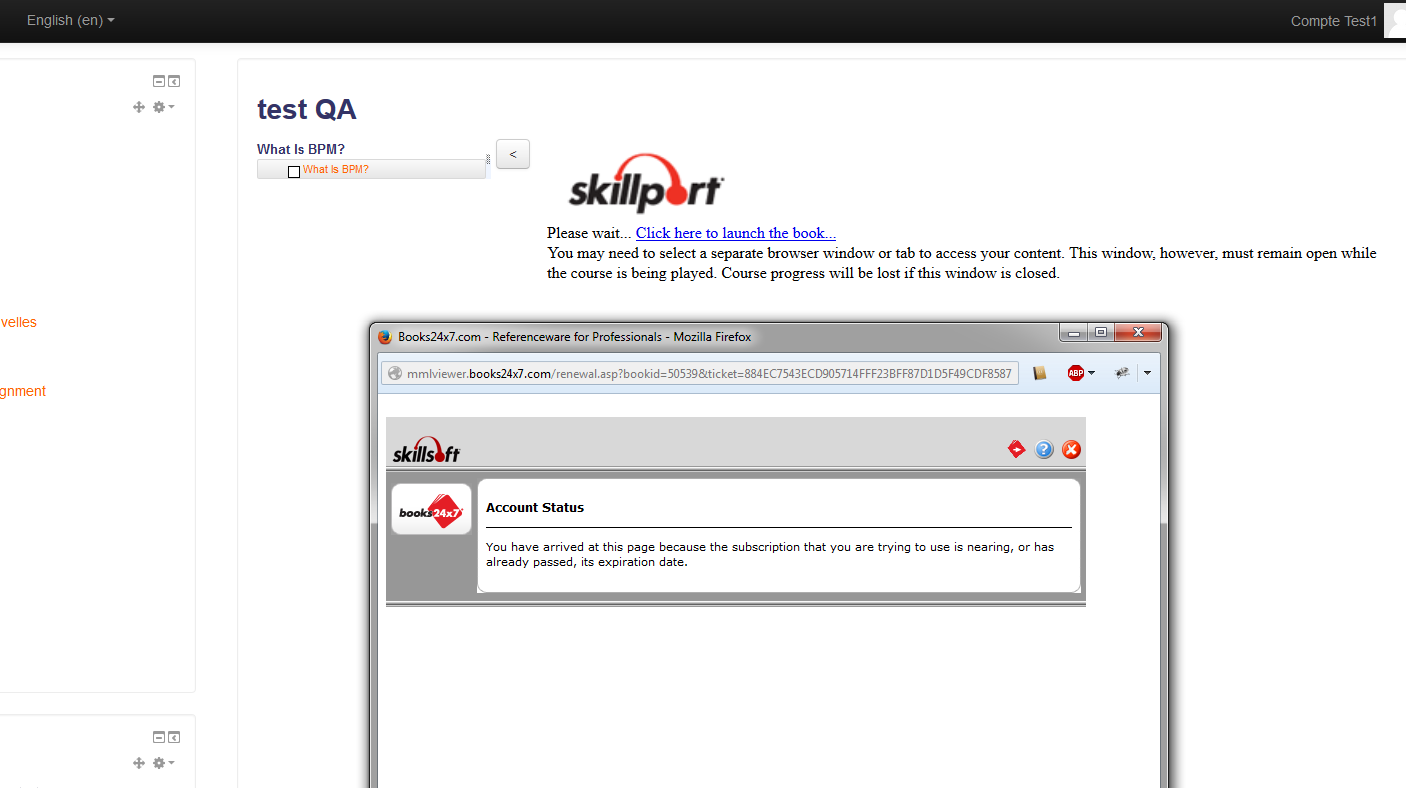Screen dimensions: 1406x788
Task: Click the table of contents resize handle
Action: (488, 159)
